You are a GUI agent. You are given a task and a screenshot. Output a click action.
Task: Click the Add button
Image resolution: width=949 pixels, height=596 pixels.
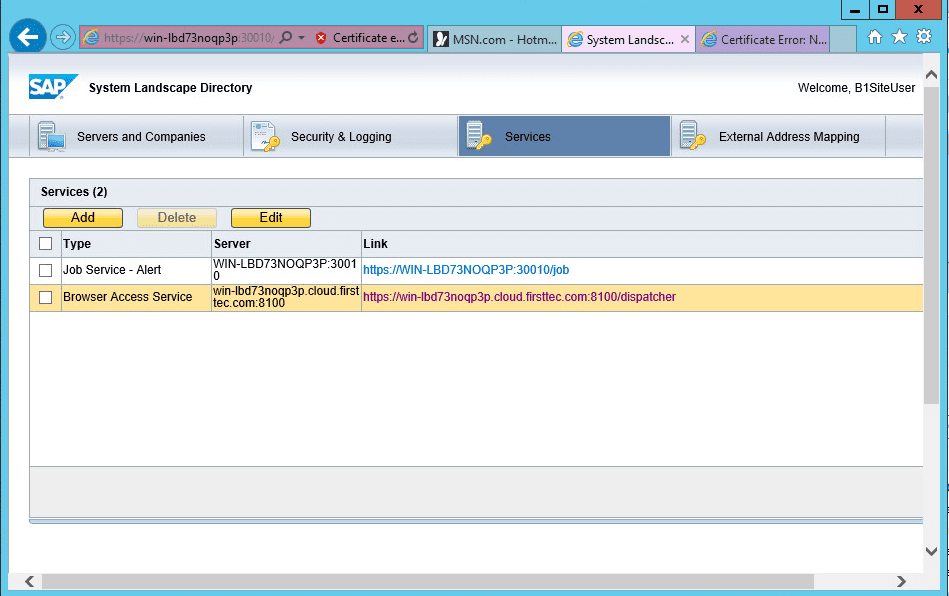tap(82, 217)
